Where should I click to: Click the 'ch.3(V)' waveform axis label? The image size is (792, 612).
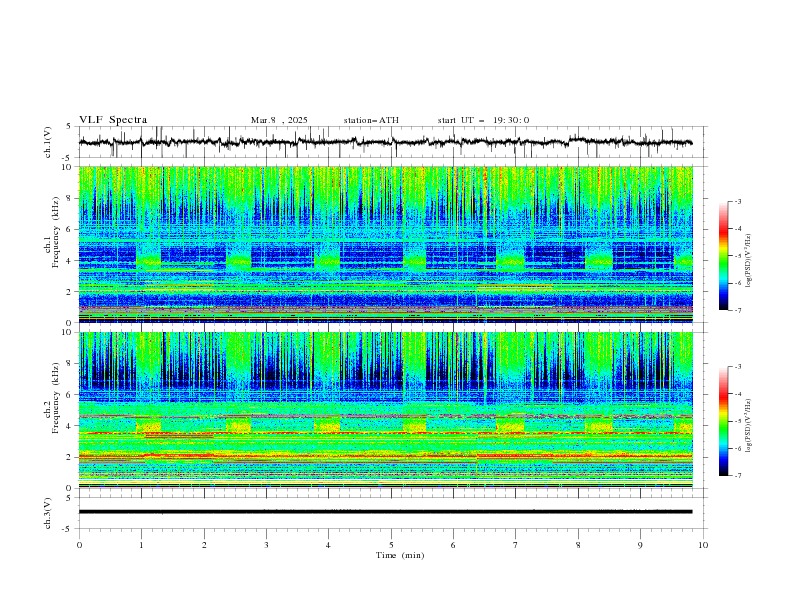pos(48,513)
